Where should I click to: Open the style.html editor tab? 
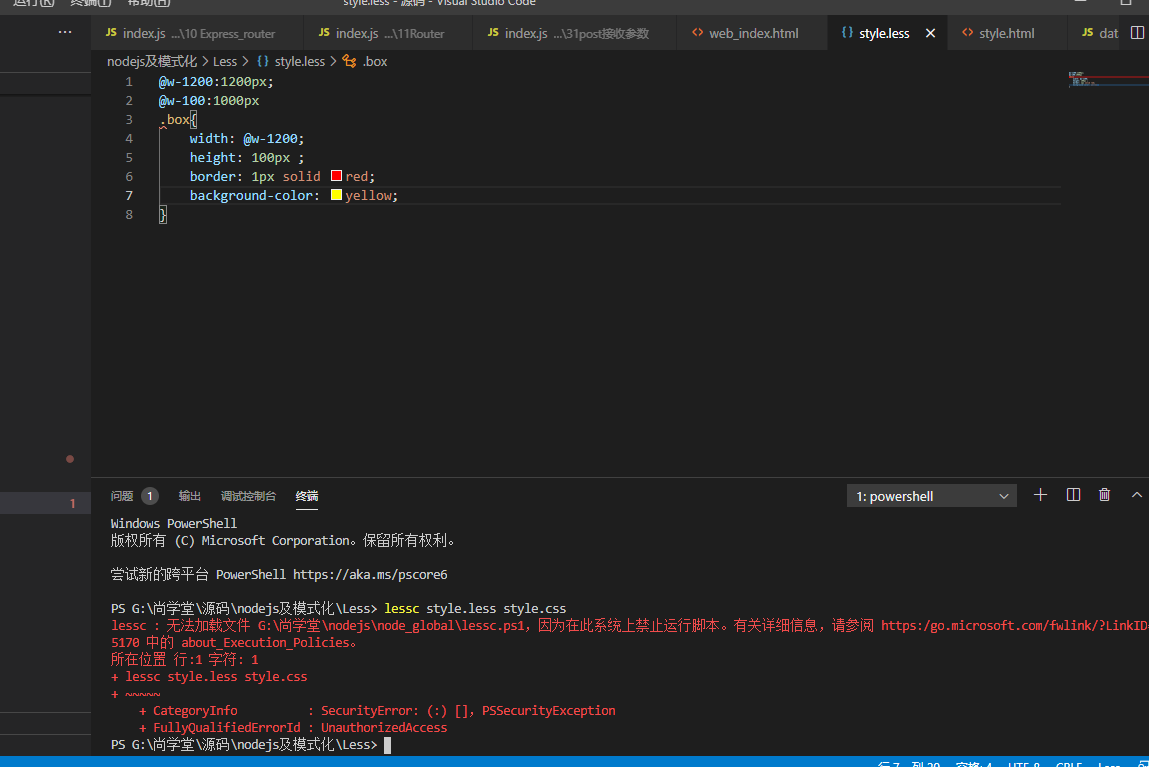(1006, 33)
